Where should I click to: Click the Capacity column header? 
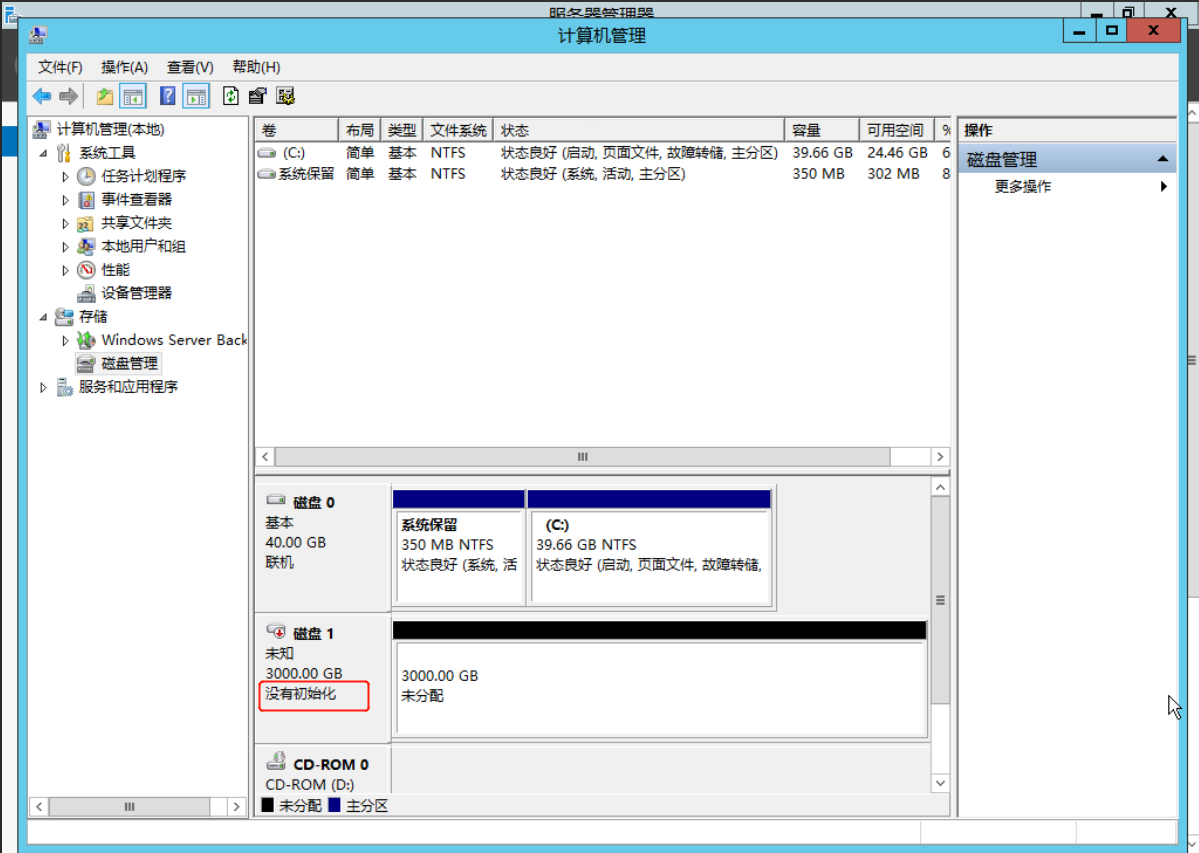(820, 131)
